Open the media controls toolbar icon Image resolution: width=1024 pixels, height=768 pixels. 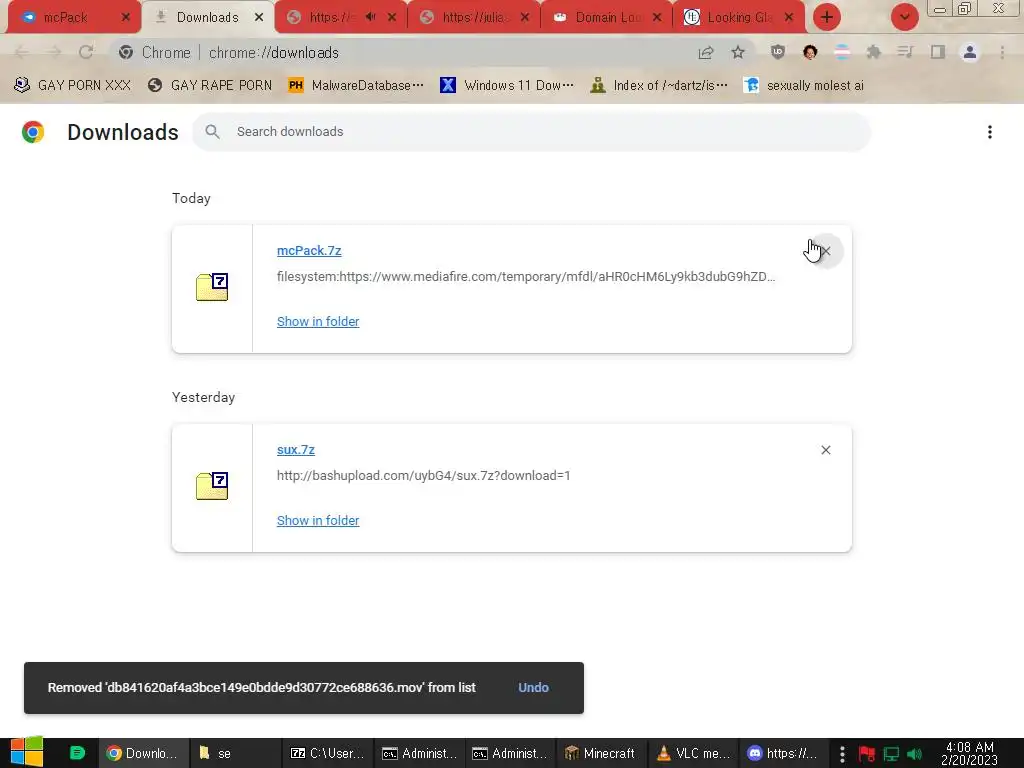click(905, 52)
